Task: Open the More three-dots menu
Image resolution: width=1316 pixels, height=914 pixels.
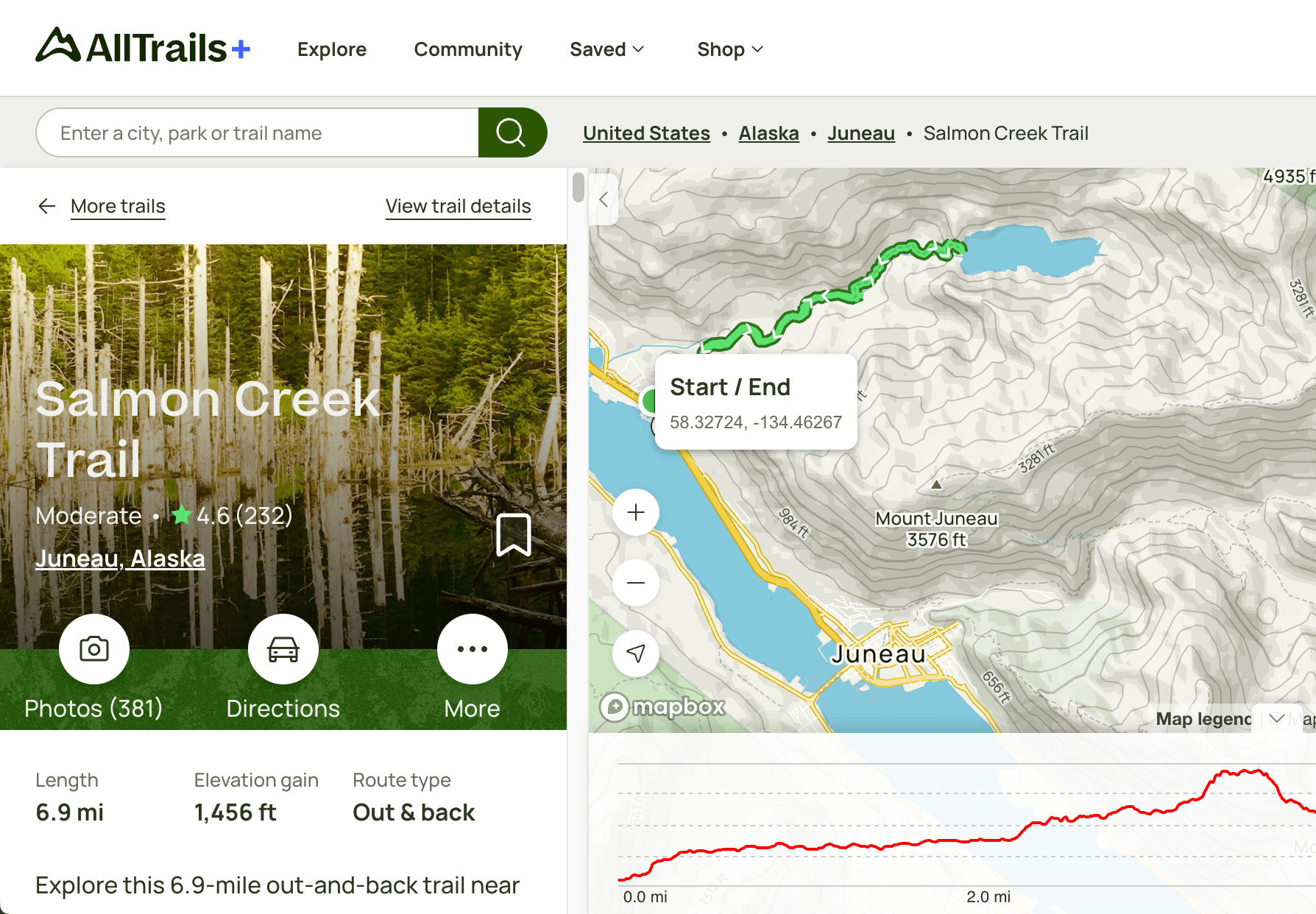Action: pos(473,649)
